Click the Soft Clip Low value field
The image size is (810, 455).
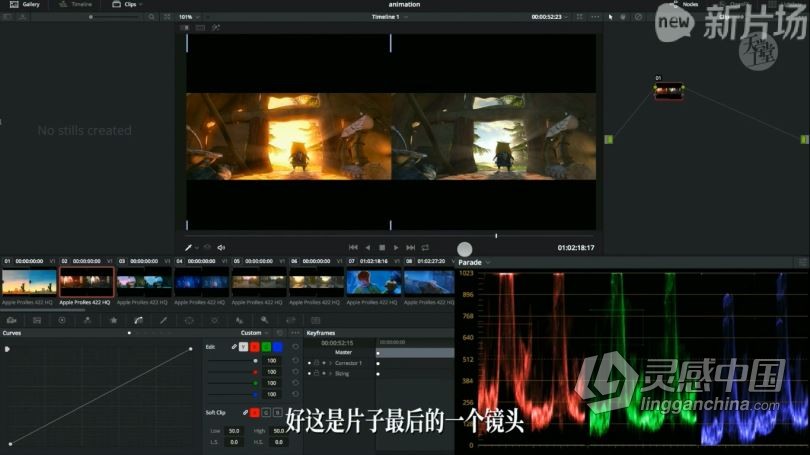click(x=234, y=431)
